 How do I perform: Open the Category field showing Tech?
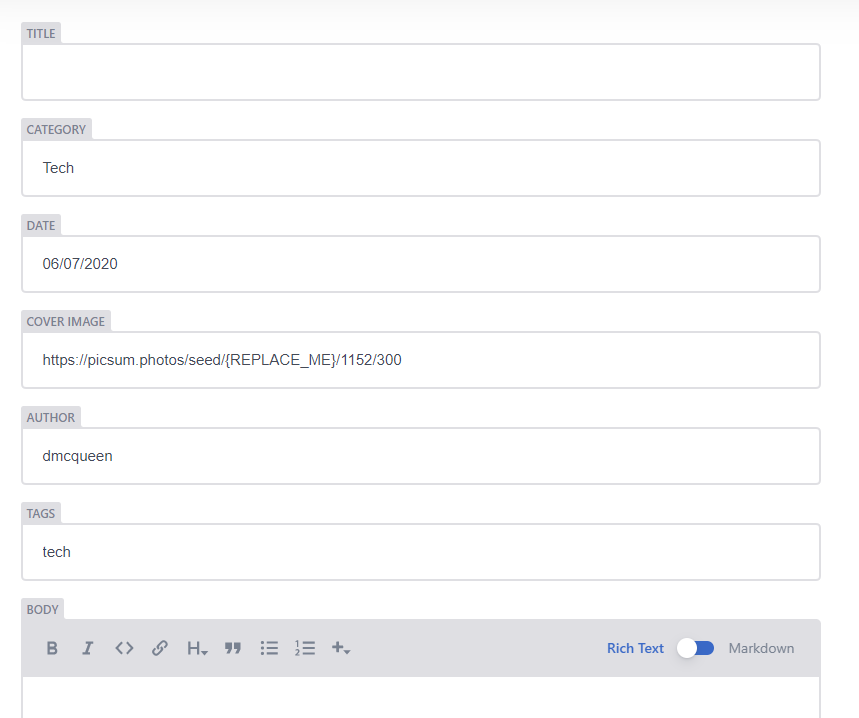420,167
